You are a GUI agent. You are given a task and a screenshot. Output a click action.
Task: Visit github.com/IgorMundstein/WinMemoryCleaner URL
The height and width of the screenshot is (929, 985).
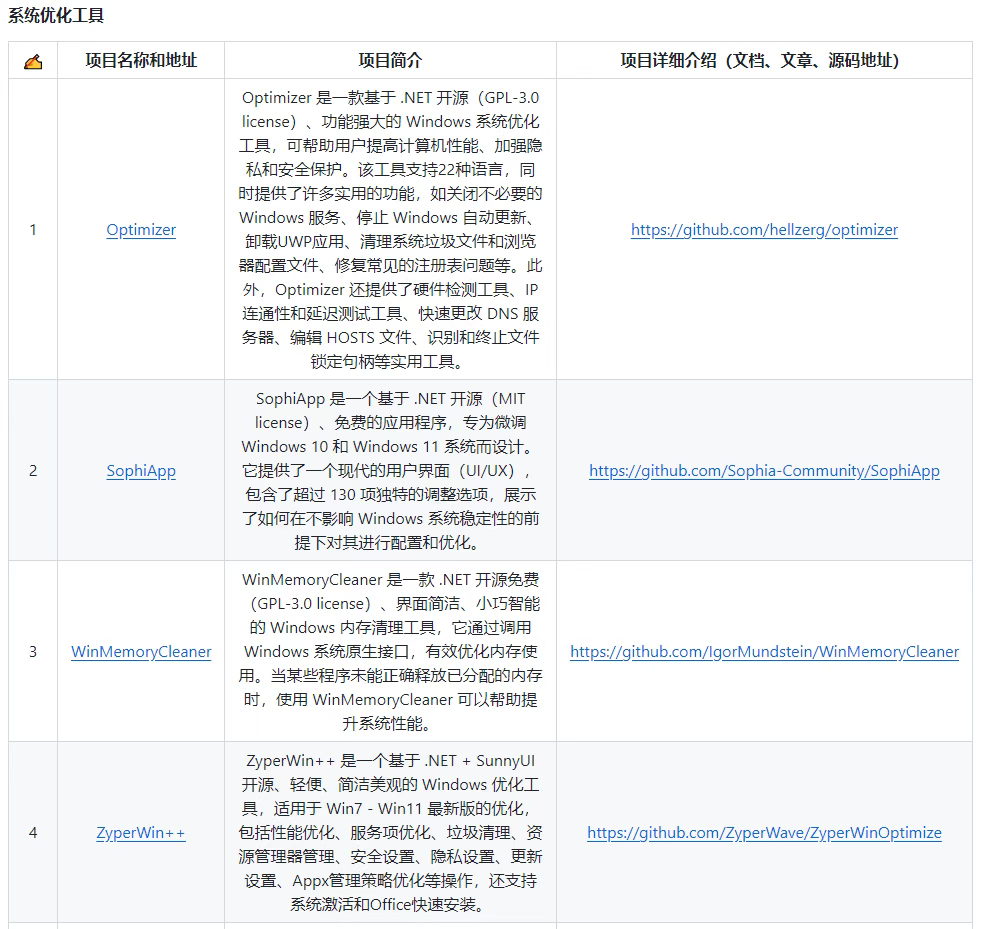764,652
